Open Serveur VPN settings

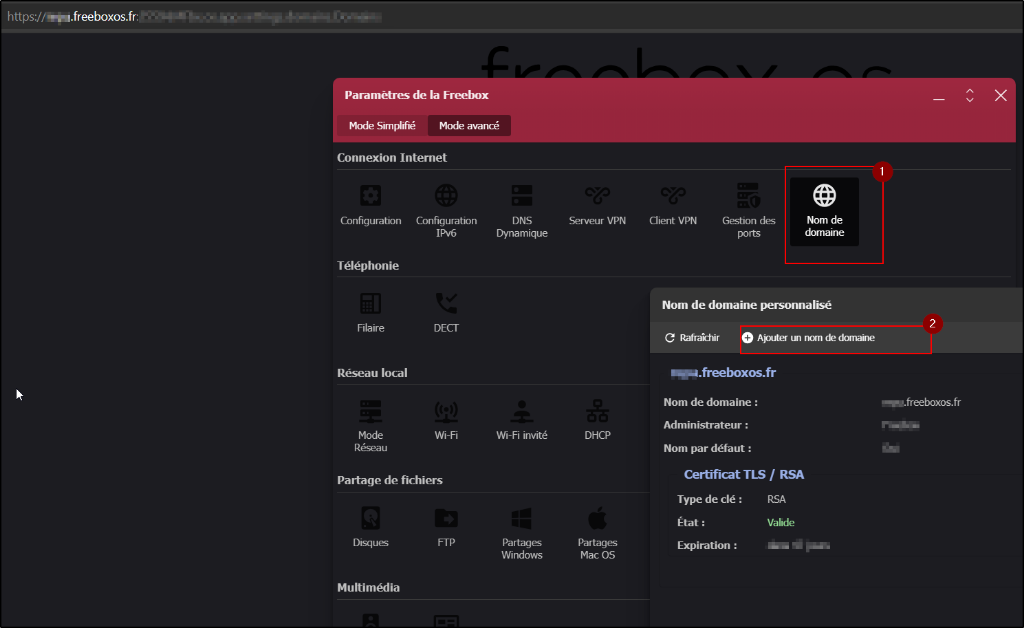597,206
